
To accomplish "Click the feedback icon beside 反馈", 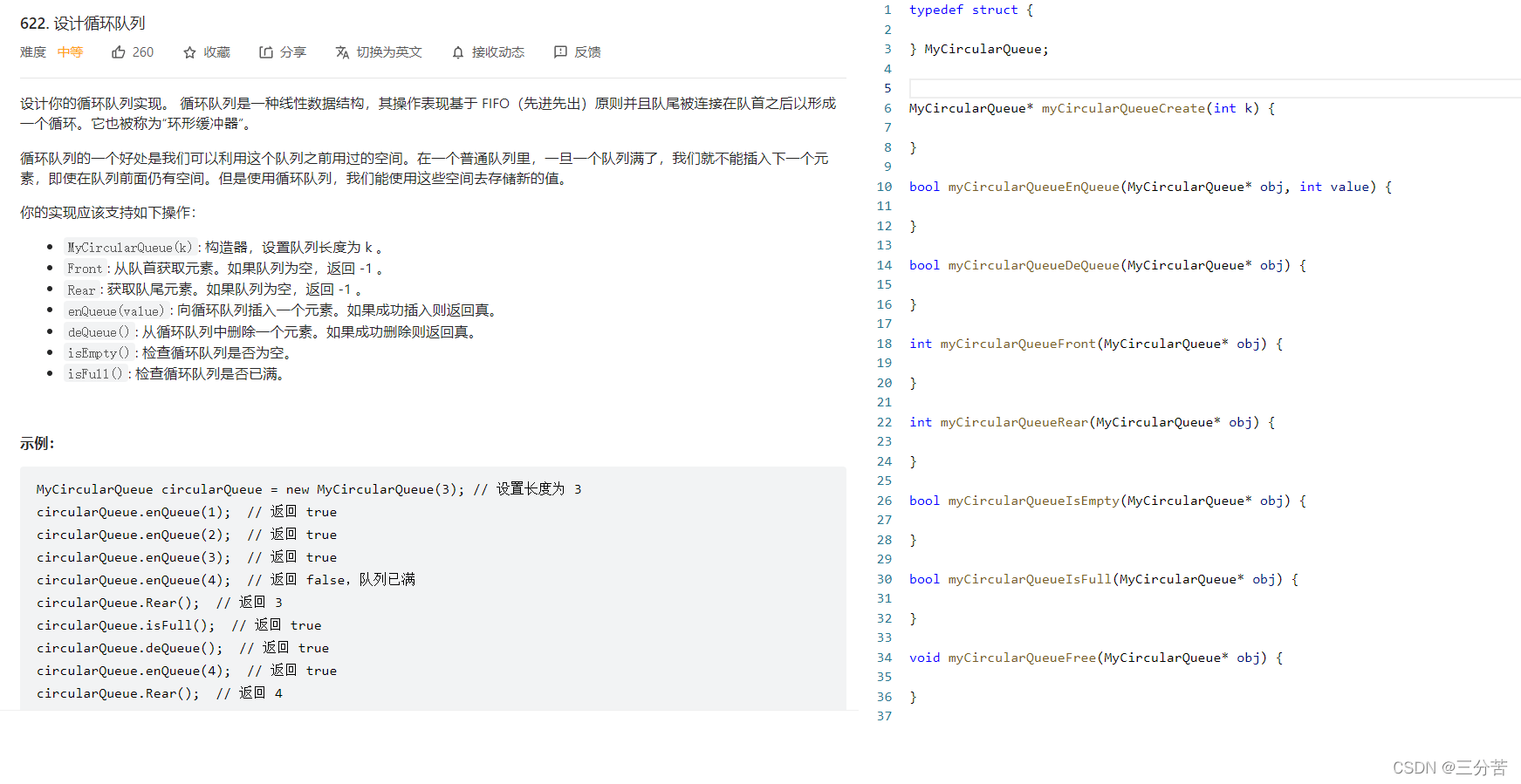I will (x=560, y=52).
